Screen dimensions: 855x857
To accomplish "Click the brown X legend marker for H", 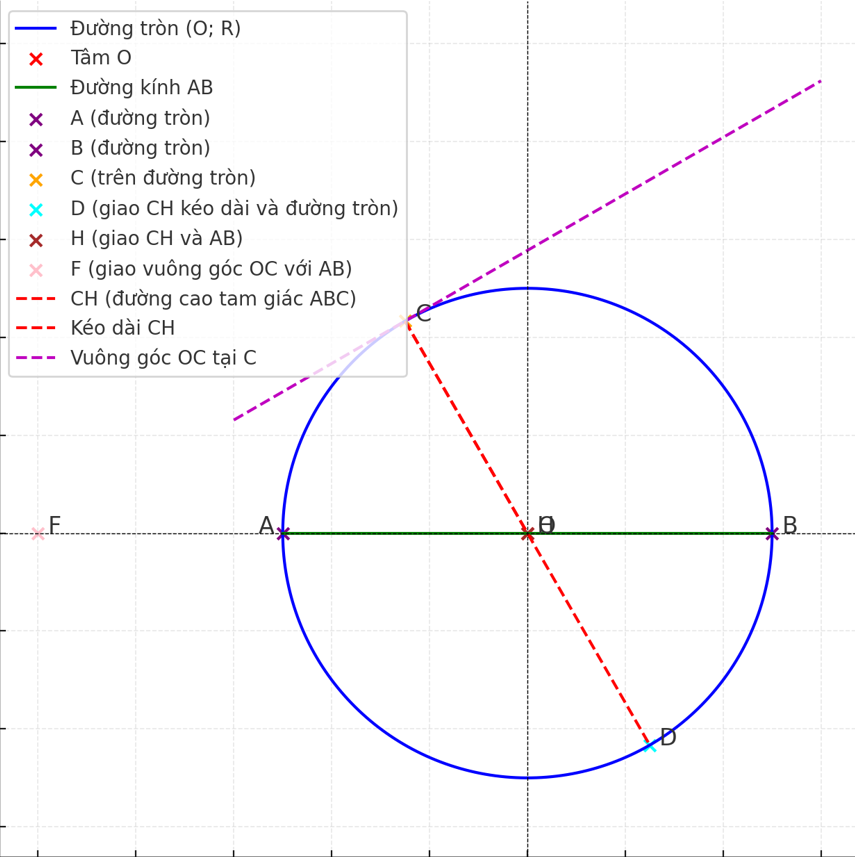I will point(36,239).
